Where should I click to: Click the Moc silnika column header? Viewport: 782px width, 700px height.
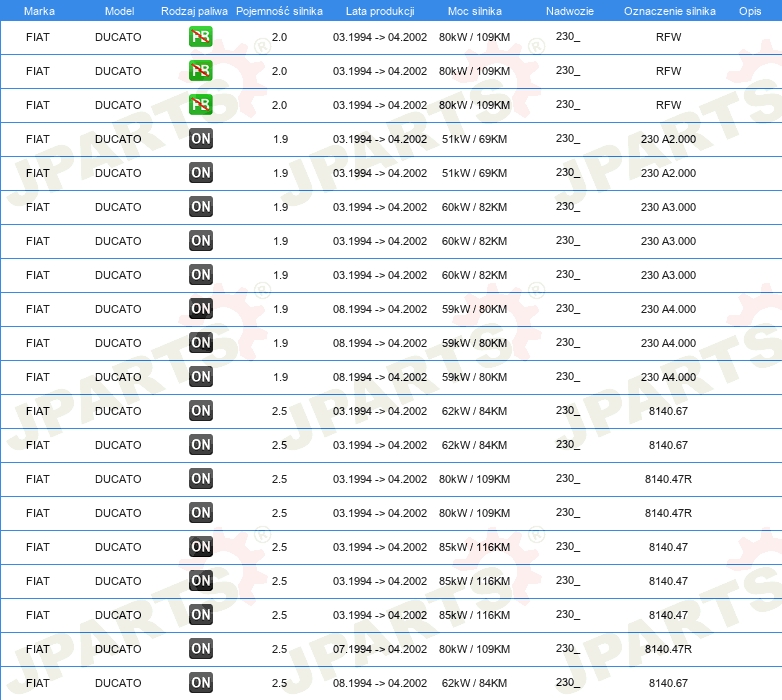474,11
